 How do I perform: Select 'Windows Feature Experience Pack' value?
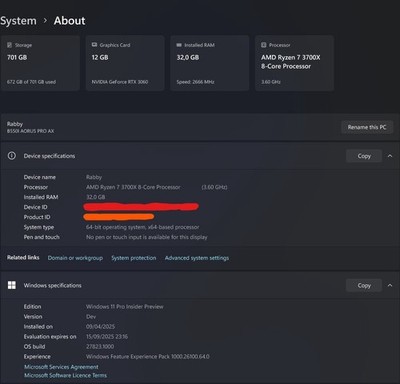pos(148,357)
